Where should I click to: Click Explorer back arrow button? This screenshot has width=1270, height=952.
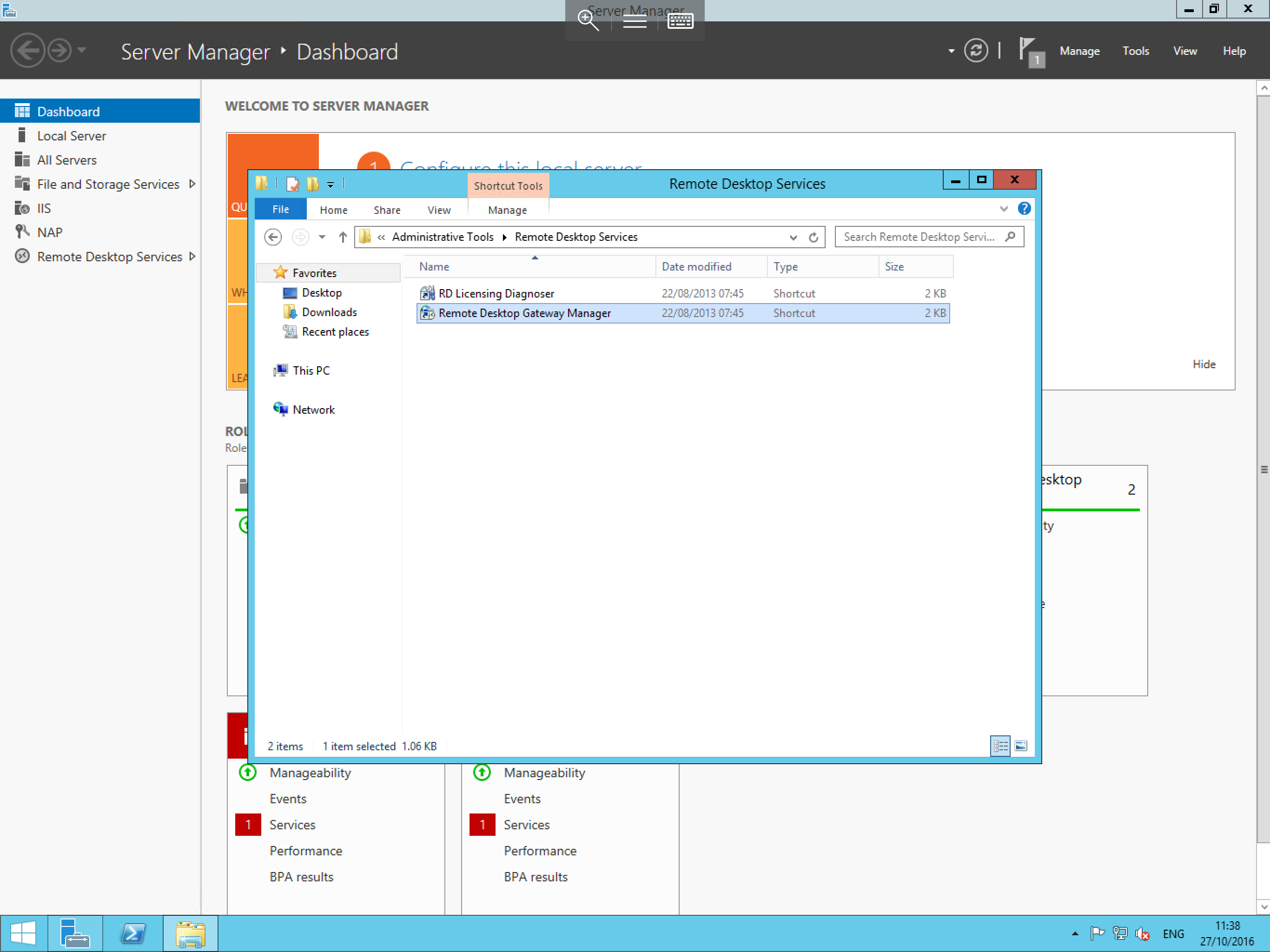click(x=273, y=237)
